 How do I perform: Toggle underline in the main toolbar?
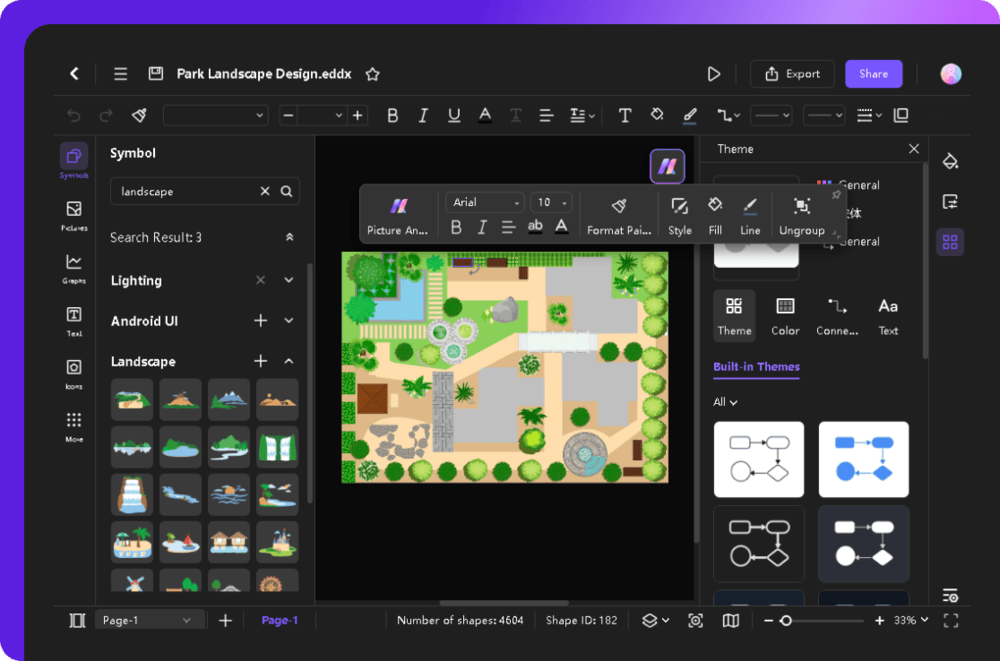tap(454, 115)
